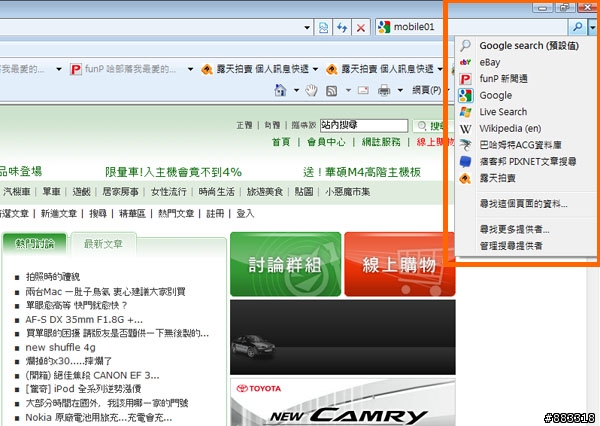Open 網誌服務 link
Image resolution: width=600 pixels, height=426 pixels.
point(381,142)
